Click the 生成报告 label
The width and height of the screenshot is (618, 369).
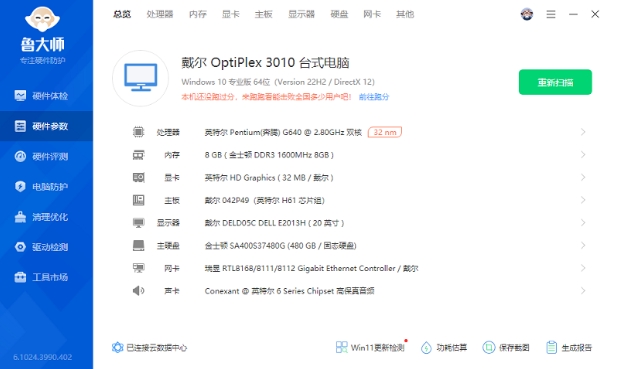577,348
